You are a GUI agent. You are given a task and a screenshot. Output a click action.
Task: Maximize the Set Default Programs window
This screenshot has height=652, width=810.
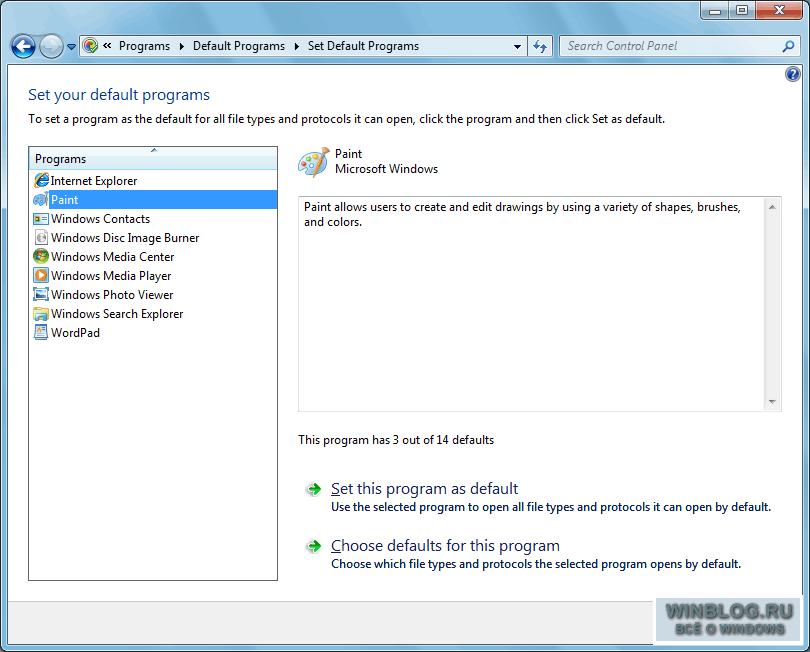[742, 10]
